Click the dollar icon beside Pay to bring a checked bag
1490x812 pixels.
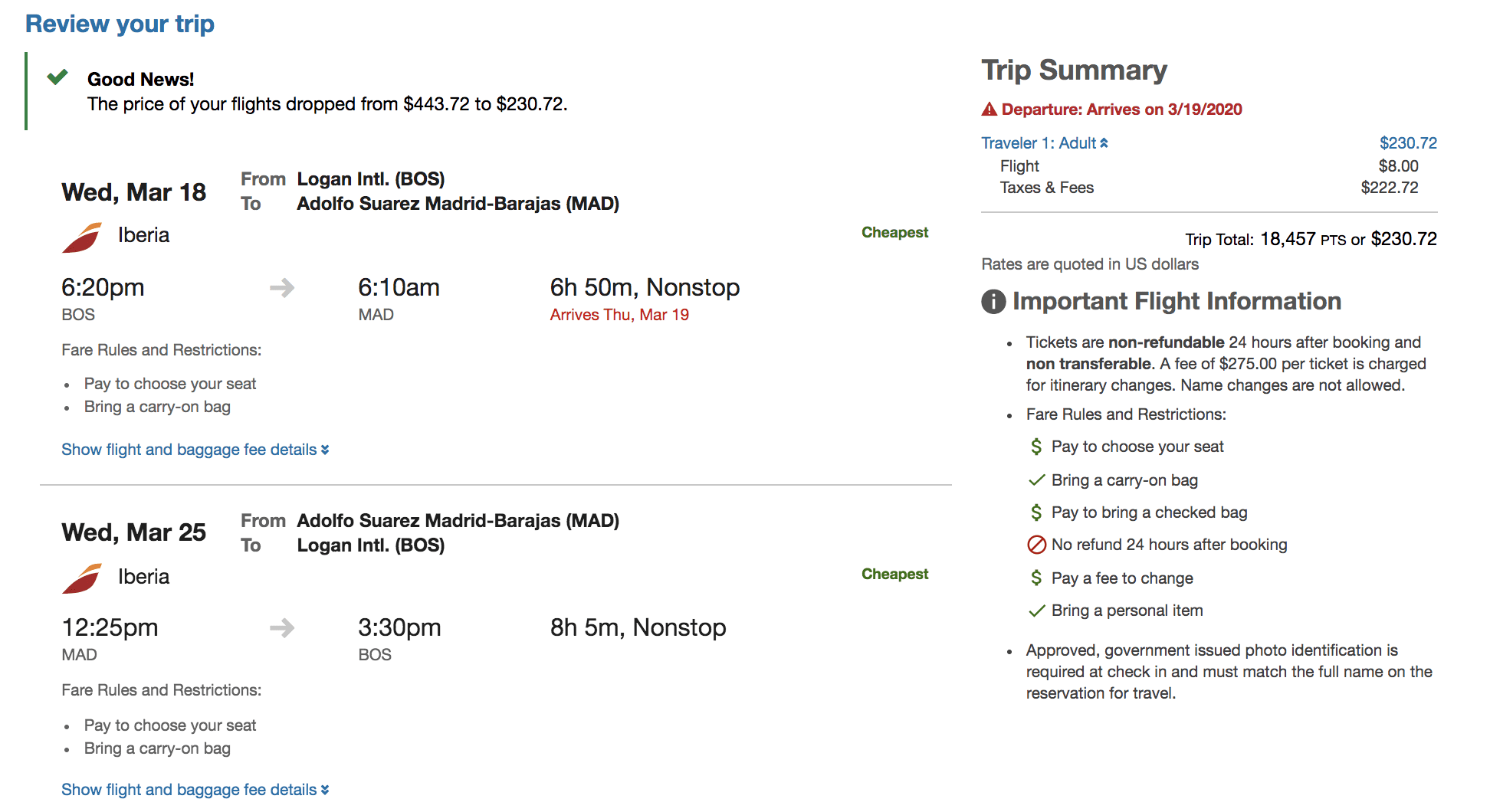(1036, 512)
